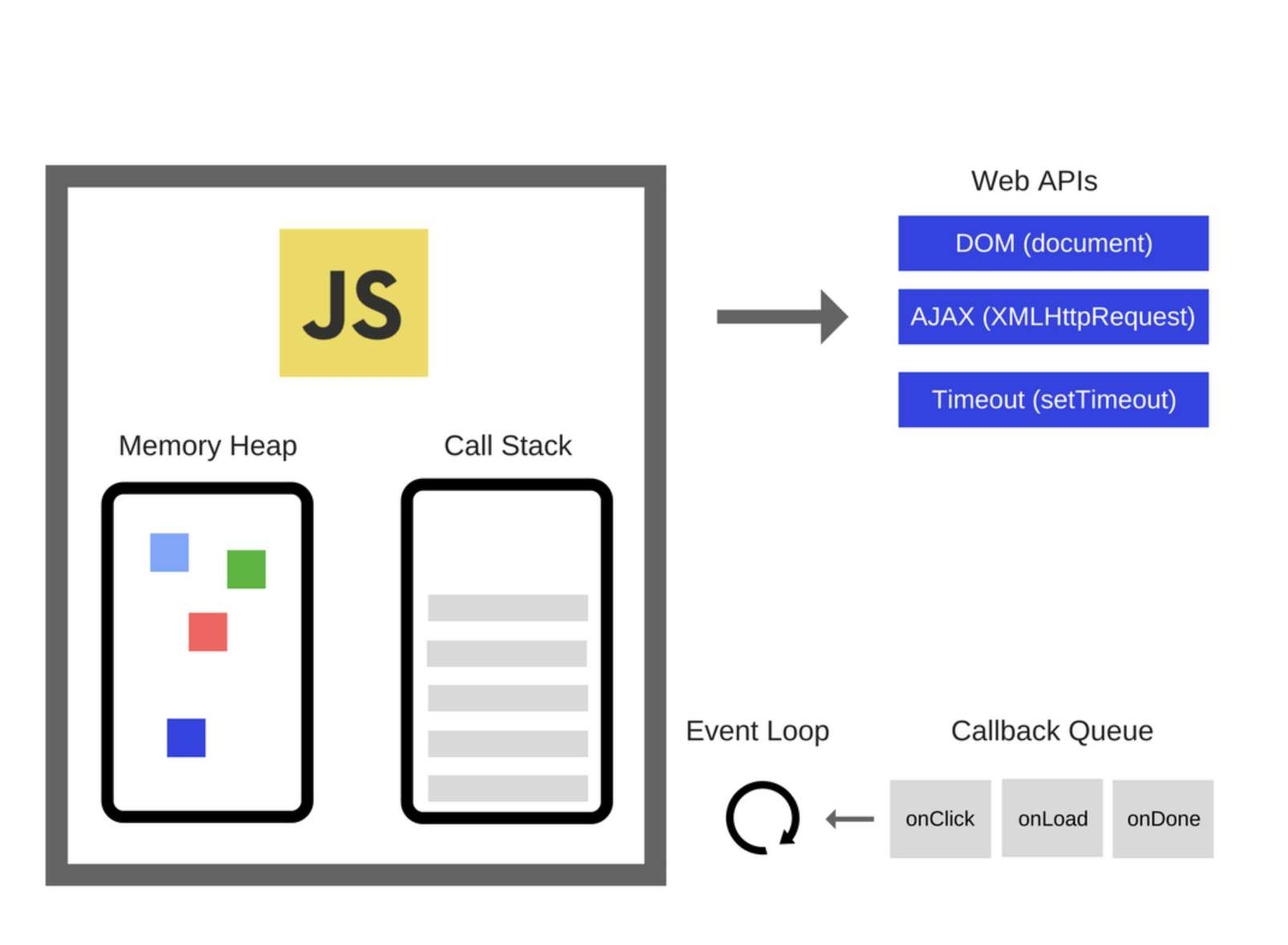1288x945 pixels.
Task: Select the dark blue square in Memory Heap
Action: pyautogui.click(x=186, y=737)
